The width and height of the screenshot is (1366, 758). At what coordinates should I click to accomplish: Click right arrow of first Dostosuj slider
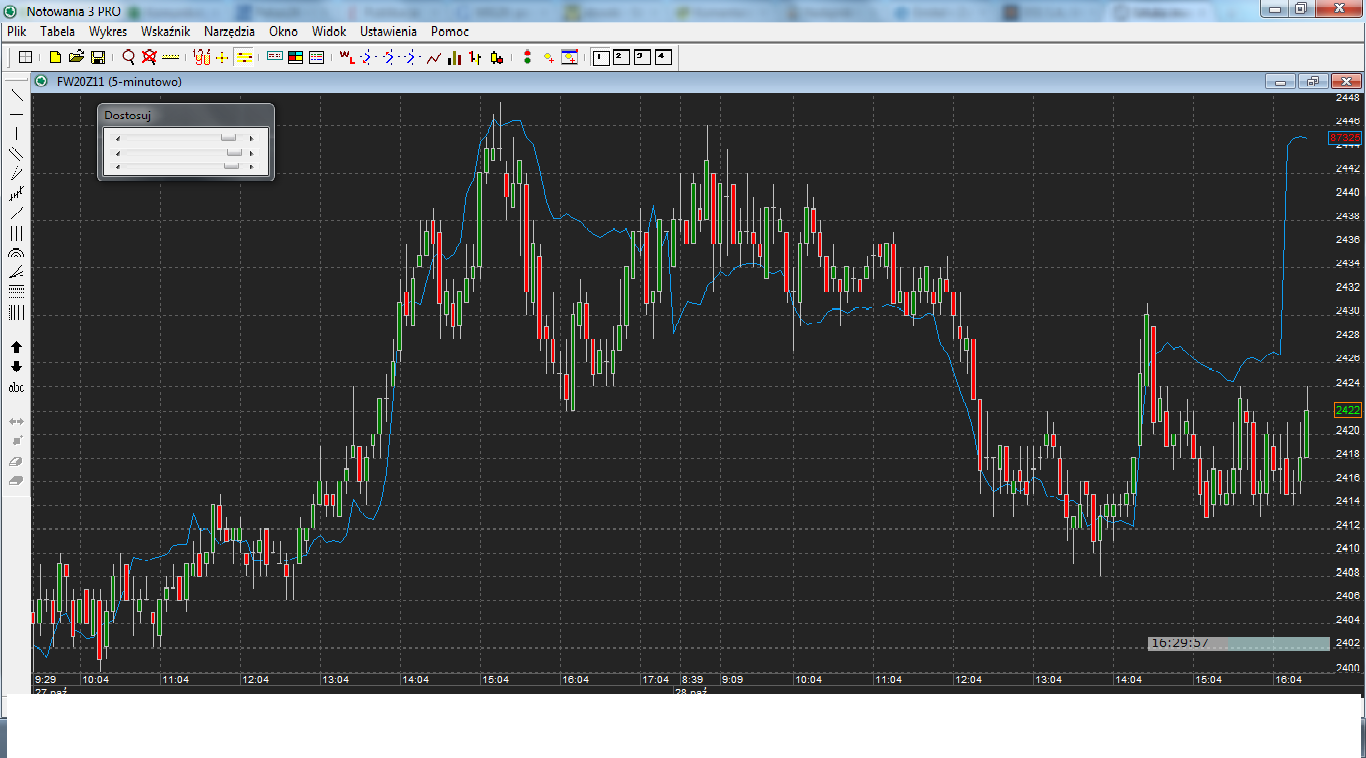pyautogui.click(x=252, y=139)
